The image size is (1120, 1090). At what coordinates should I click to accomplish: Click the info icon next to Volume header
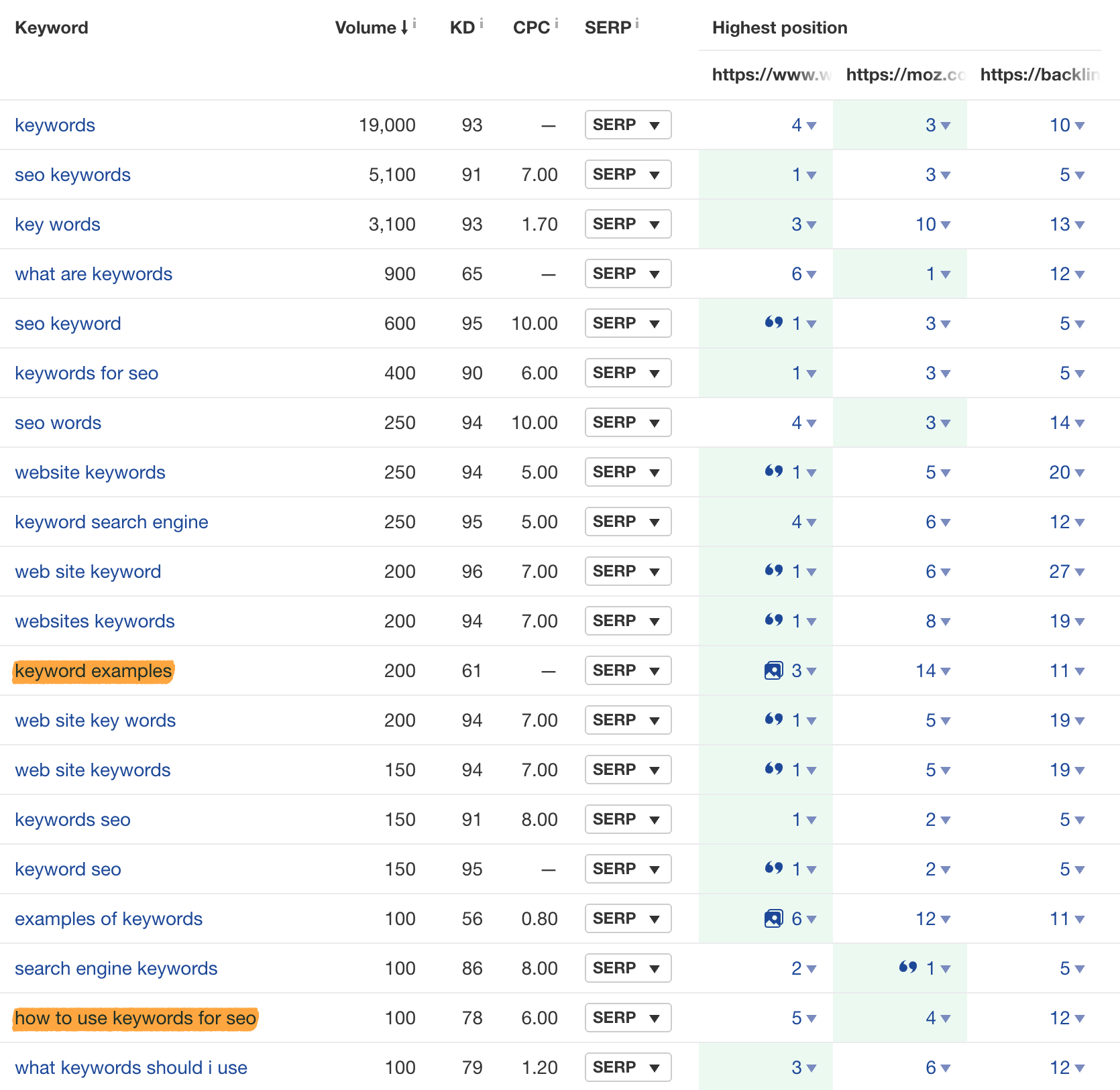pyautogui.click(x=414, y=24)
